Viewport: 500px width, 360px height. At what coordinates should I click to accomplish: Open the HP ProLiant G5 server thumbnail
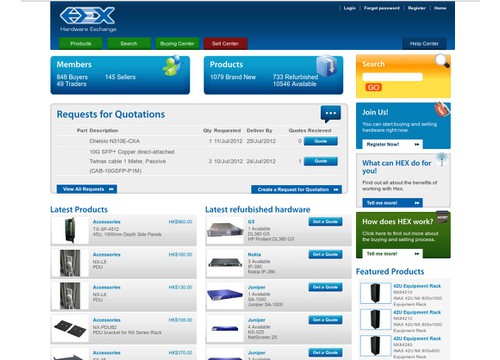tap(225, 230)
